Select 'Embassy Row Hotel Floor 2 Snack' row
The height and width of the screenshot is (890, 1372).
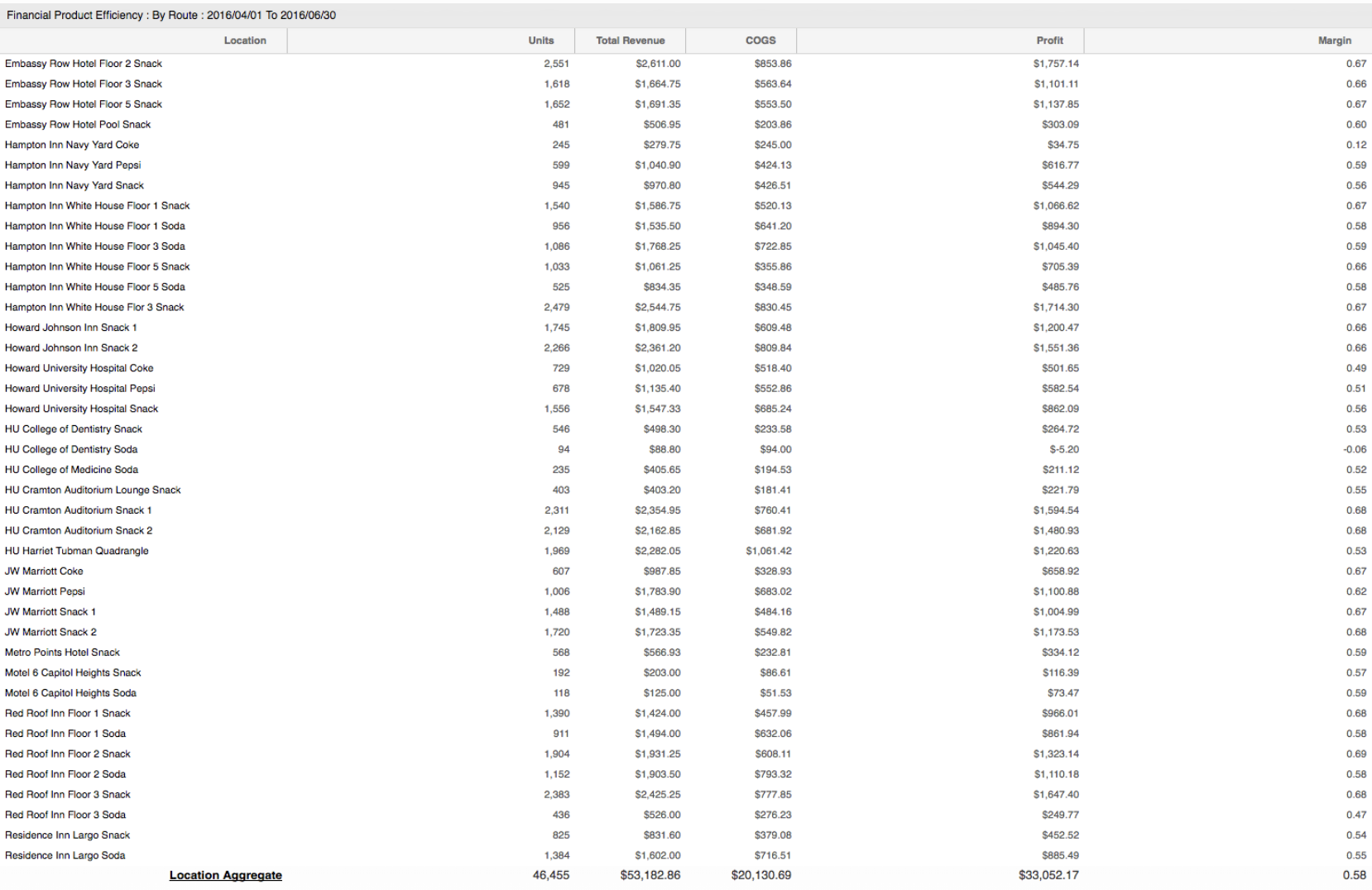pos(686,64)
